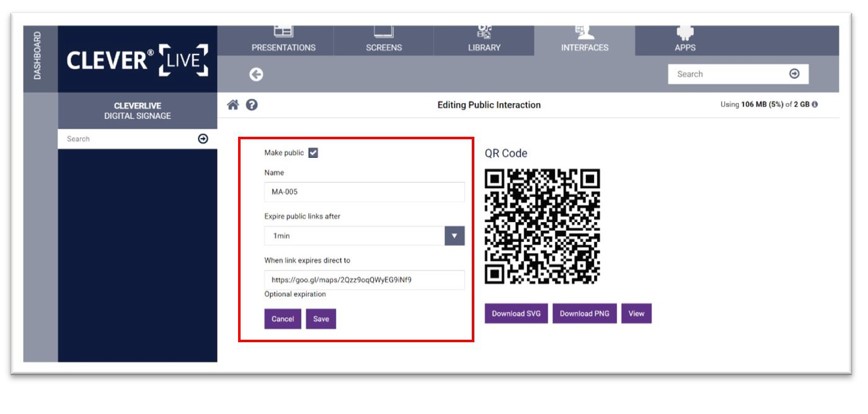Image resolution: width=868 pixels, height=414 pixels.
Task: Save the public interaction
Action: pyautogui.click(x=321, y=319)
